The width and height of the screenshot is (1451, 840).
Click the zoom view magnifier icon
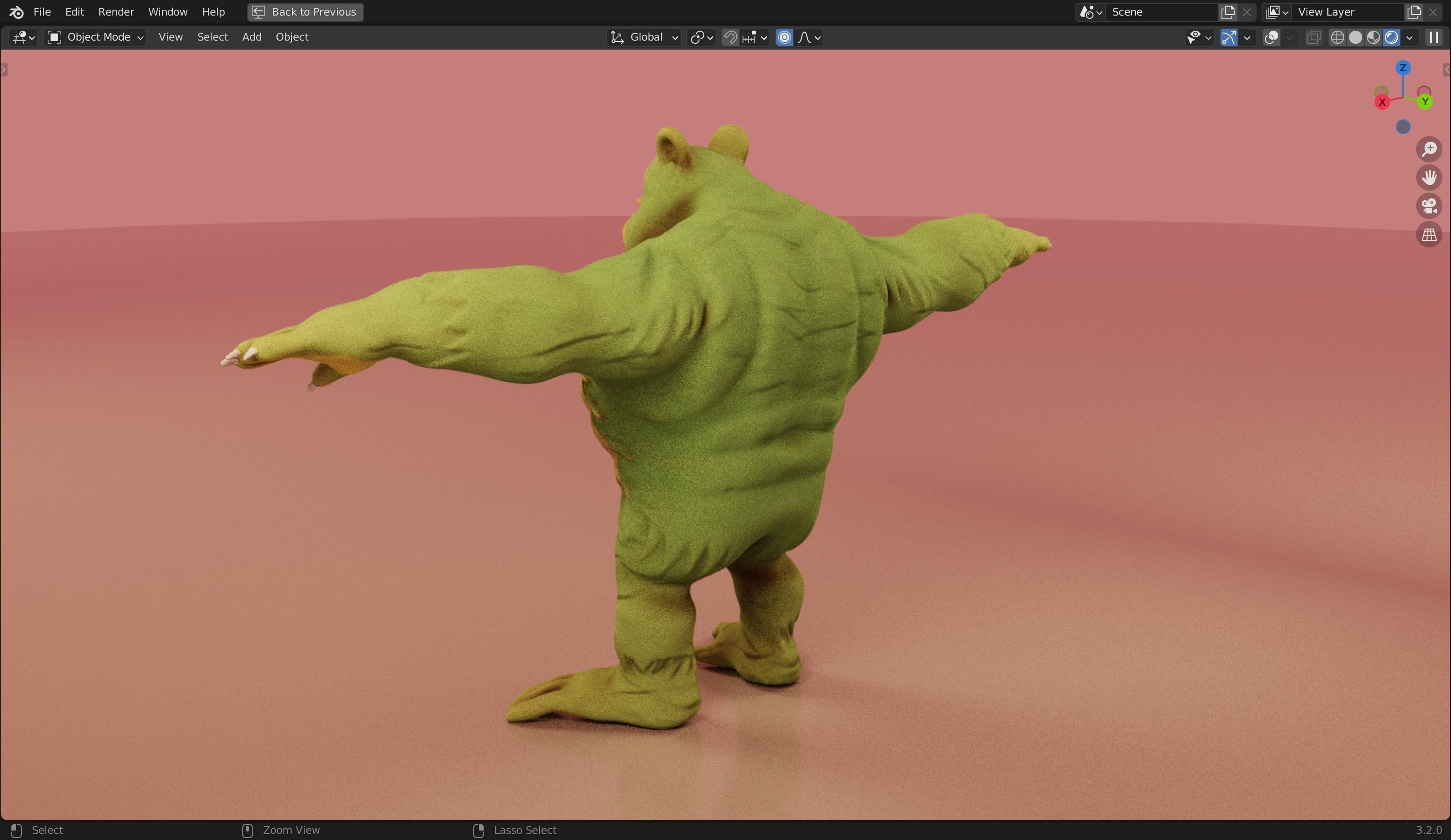click(1429, 149)
